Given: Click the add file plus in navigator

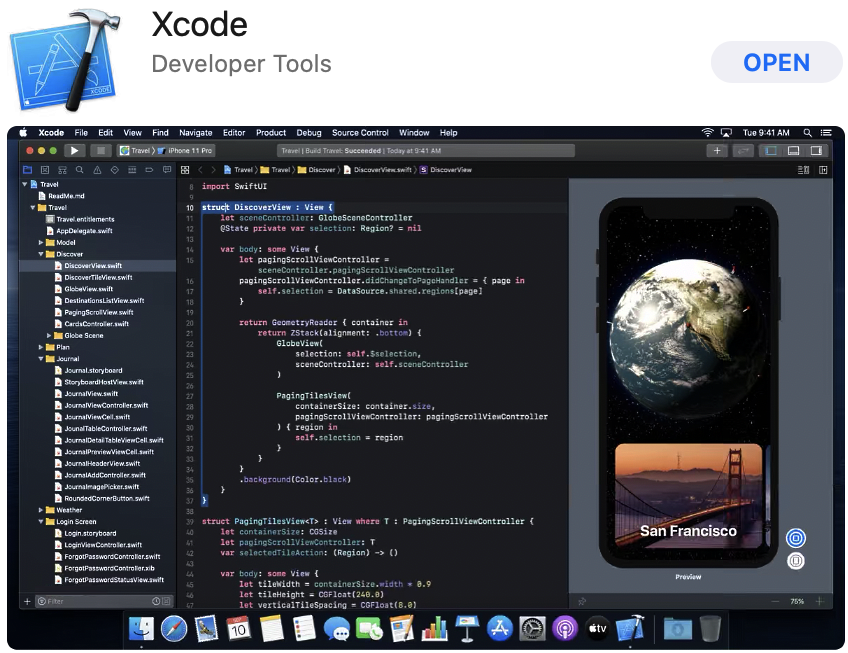Looking at the screenshot, I should click(27, 601).
